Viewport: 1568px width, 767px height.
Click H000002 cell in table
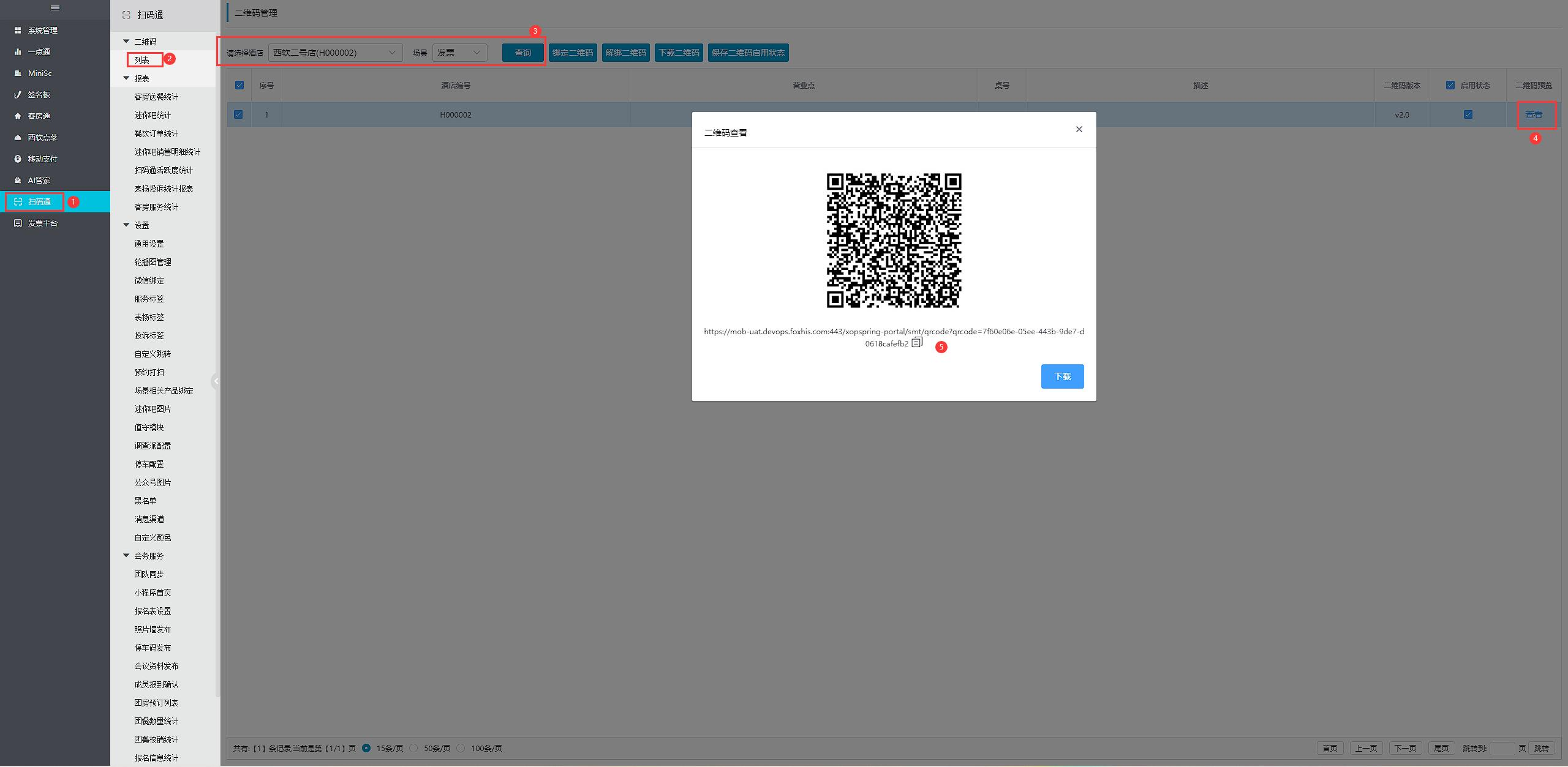[456, 114]
